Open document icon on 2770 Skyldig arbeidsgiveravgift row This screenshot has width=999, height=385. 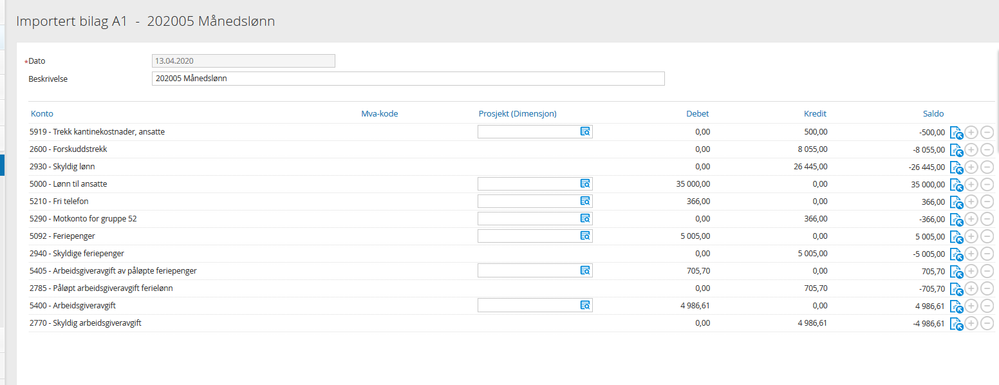[x=956, y=324]
